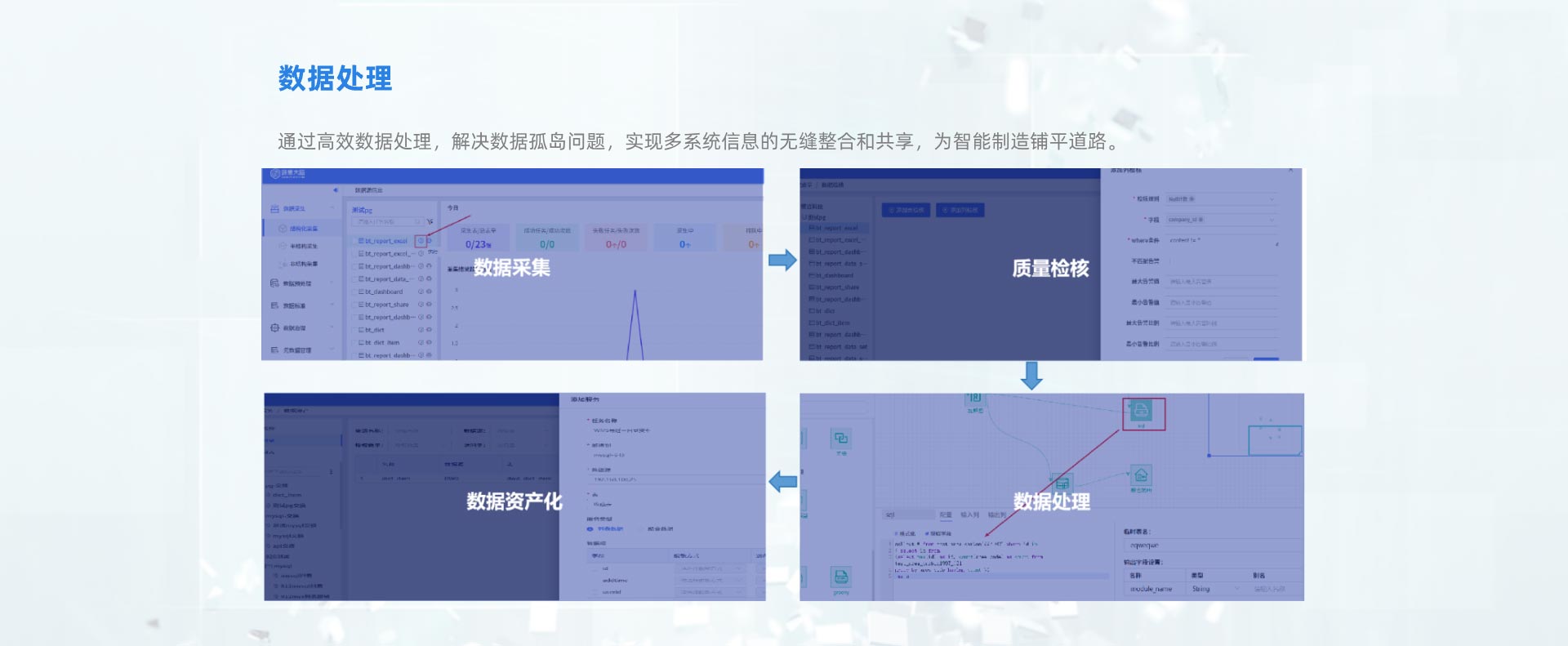Viewport: 1568px width, 646px height.
Task: Click the overlapping-squares component icon in the palette
Action: (x=840, y=439)
